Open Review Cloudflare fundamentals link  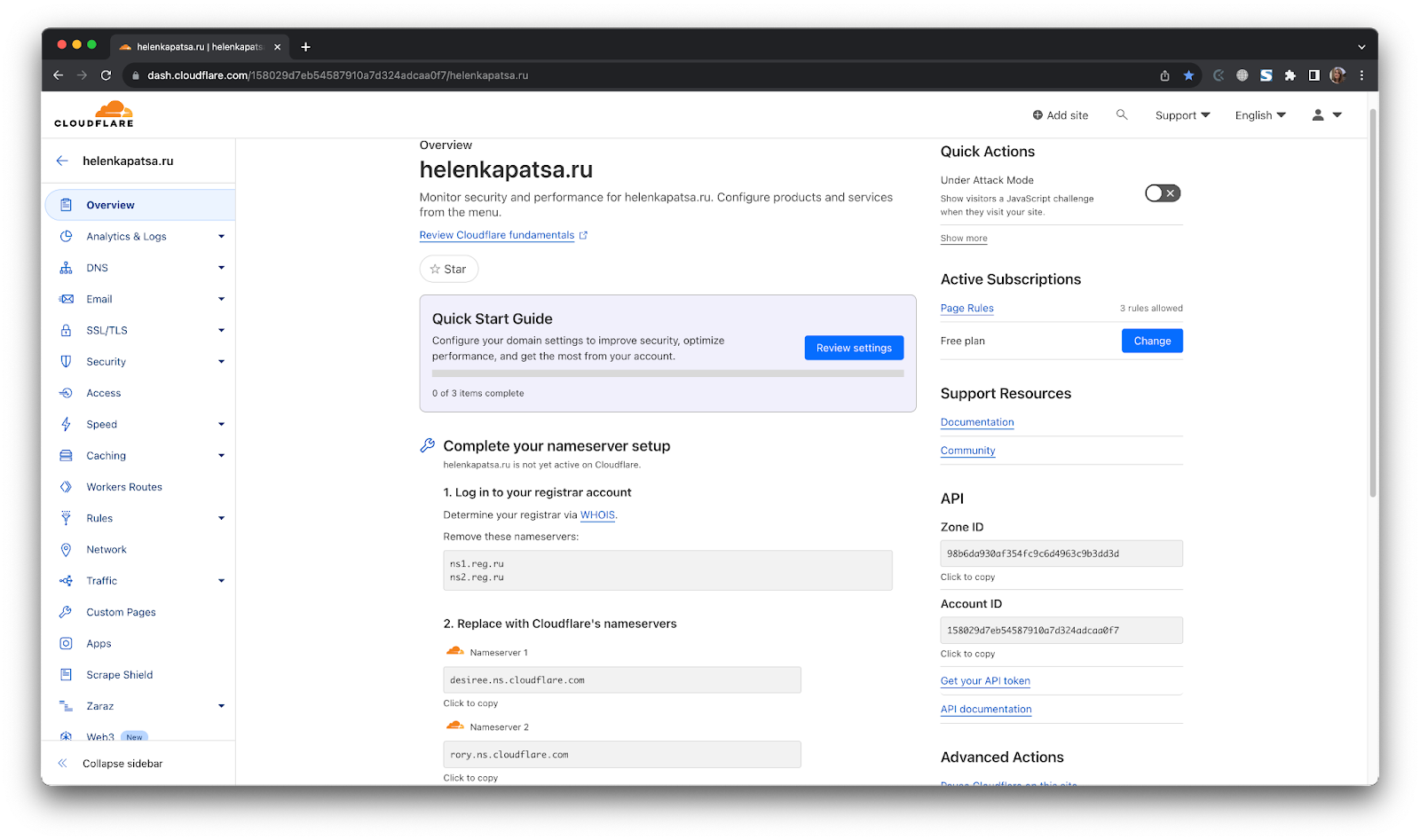pyautogui.click(x=503, y=235)
